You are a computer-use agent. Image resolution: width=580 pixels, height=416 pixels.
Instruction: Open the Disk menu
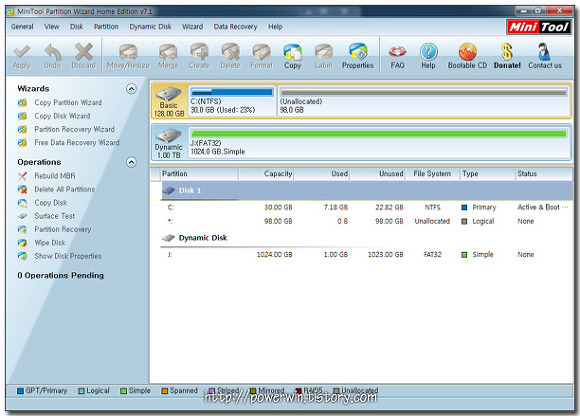pos(77,27)
